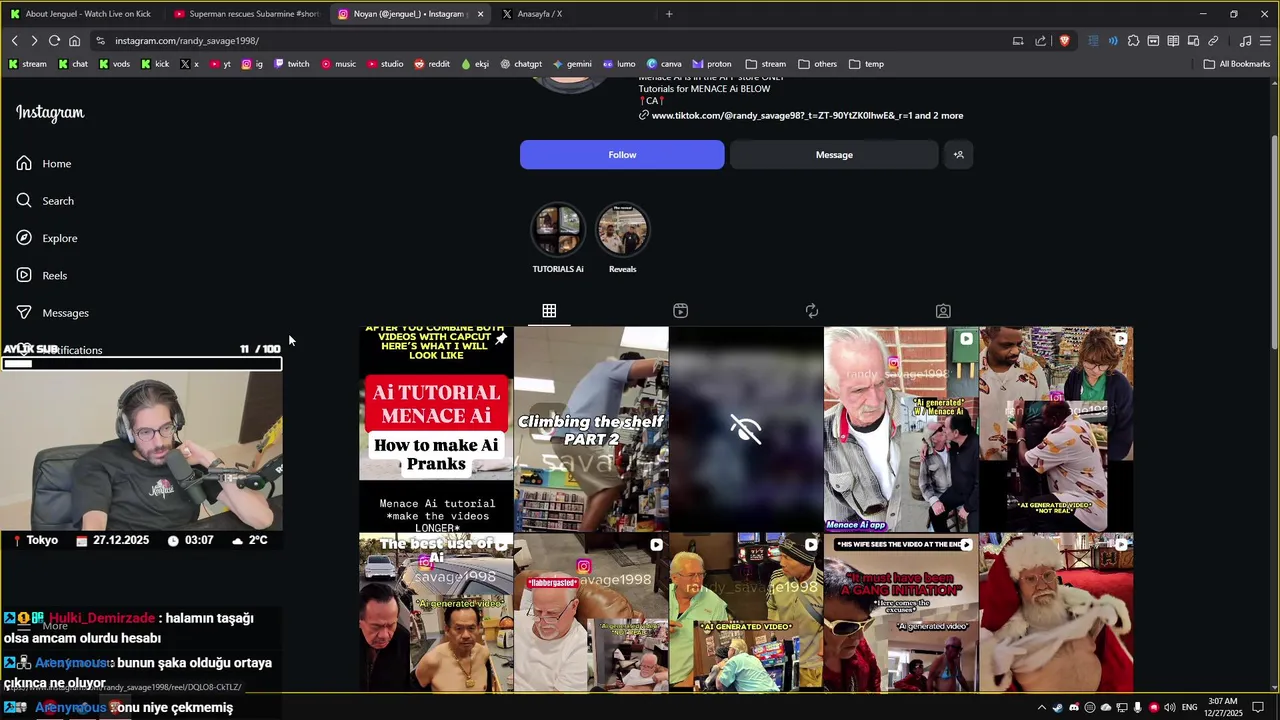Go to browser home page
Screen dimensions: 1280x720
coord(74,41)
